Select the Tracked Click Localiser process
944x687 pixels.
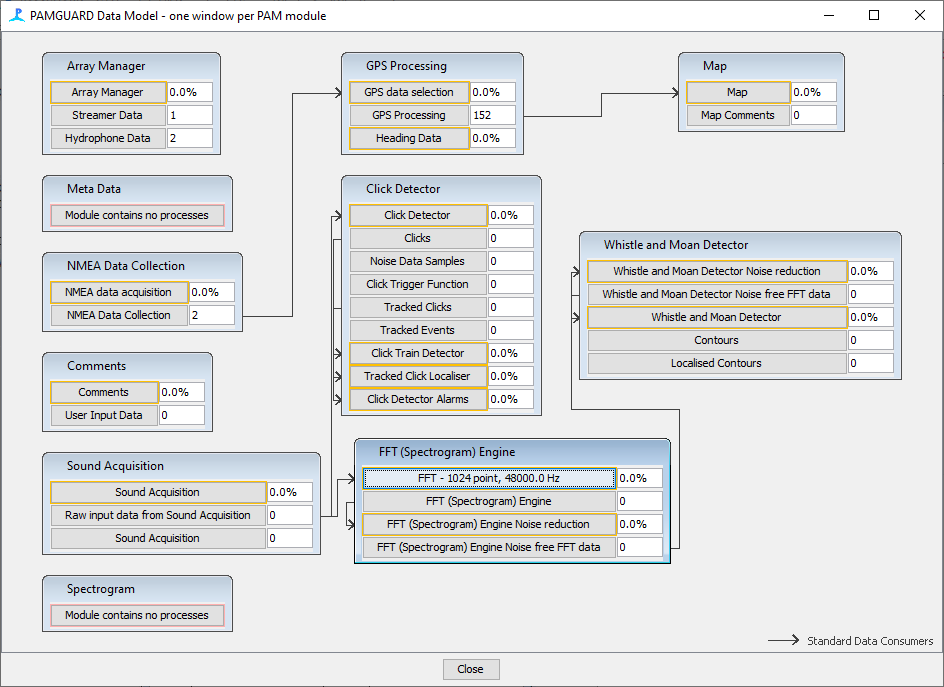pyautogui.click(x=418, y=376)
